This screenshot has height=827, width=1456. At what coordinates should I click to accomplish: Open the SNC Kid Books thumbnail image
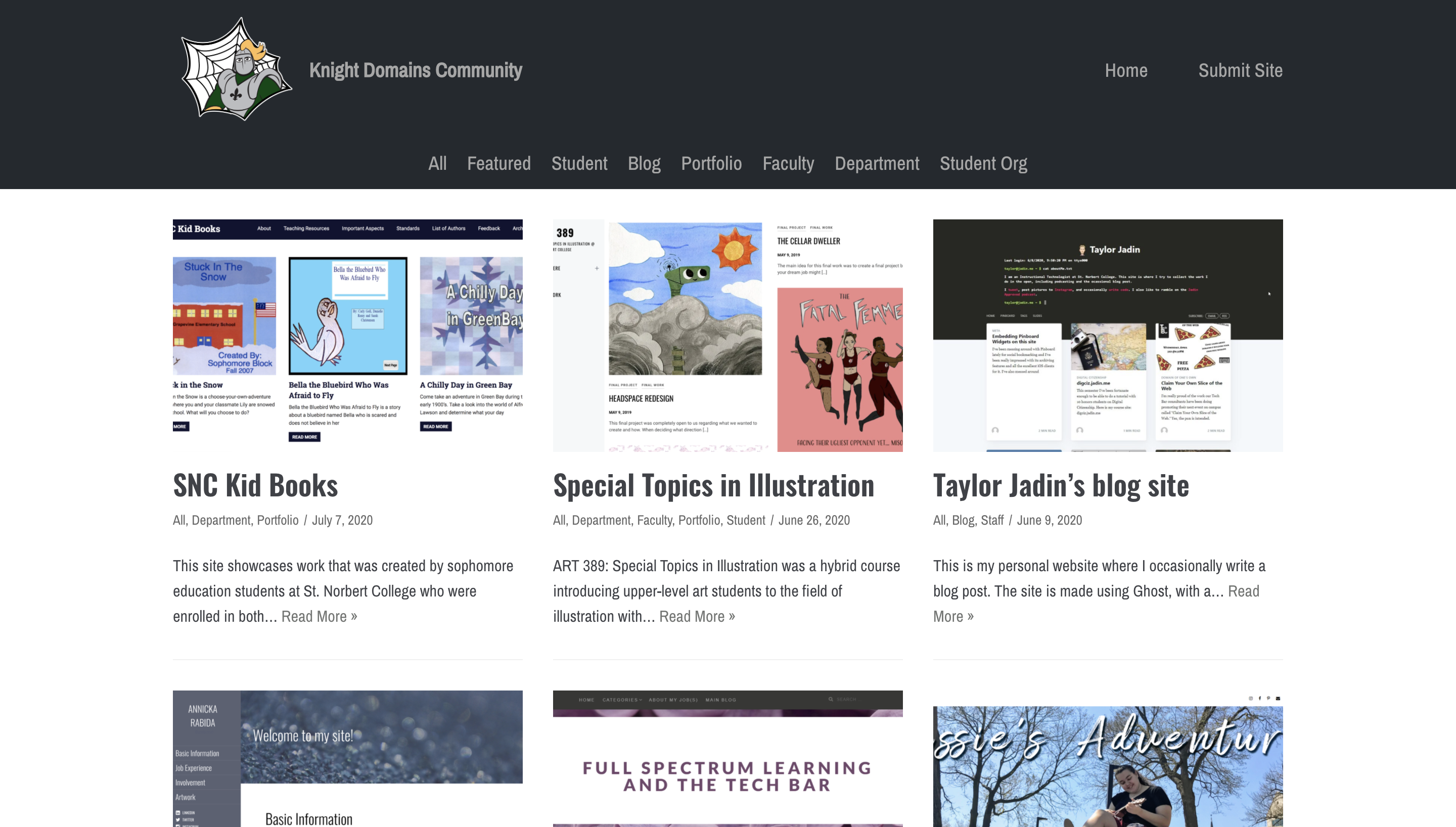347,335
